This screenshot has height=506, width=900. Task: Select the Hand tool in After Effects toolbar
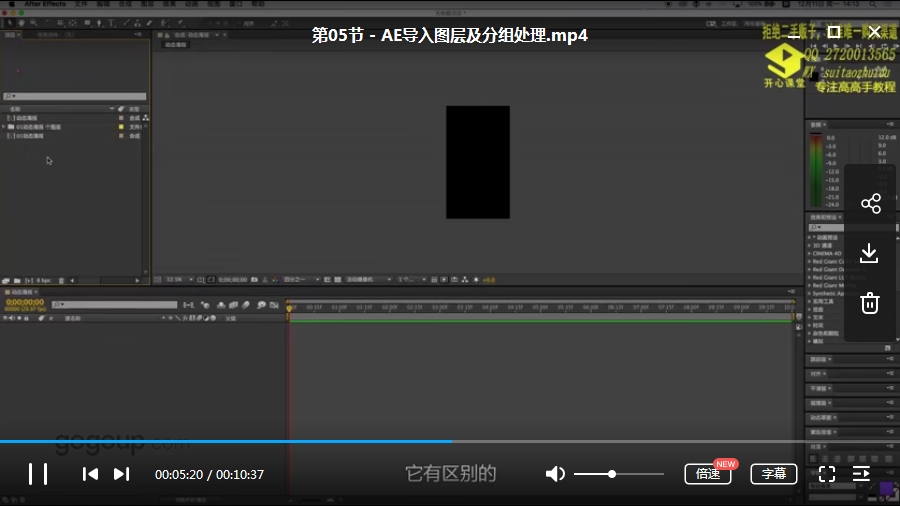click(x=22, y=23)
